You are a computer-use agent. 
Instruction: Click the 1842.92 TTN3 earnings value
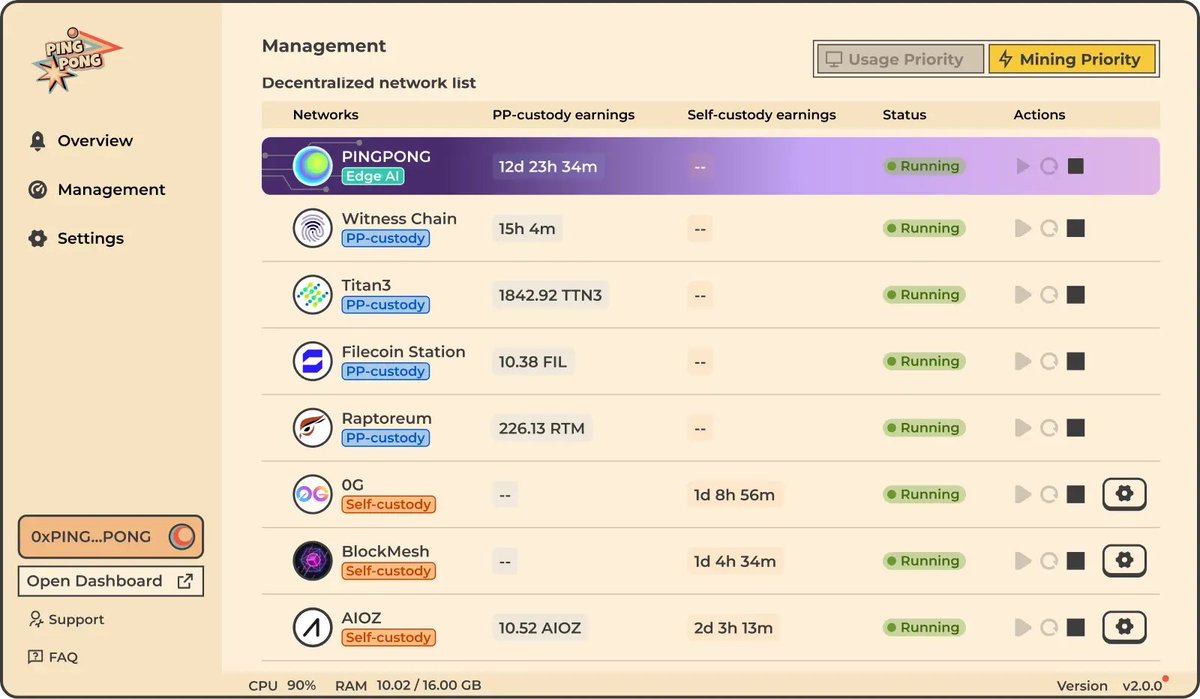pyautogui.click(x=551, y=295)
